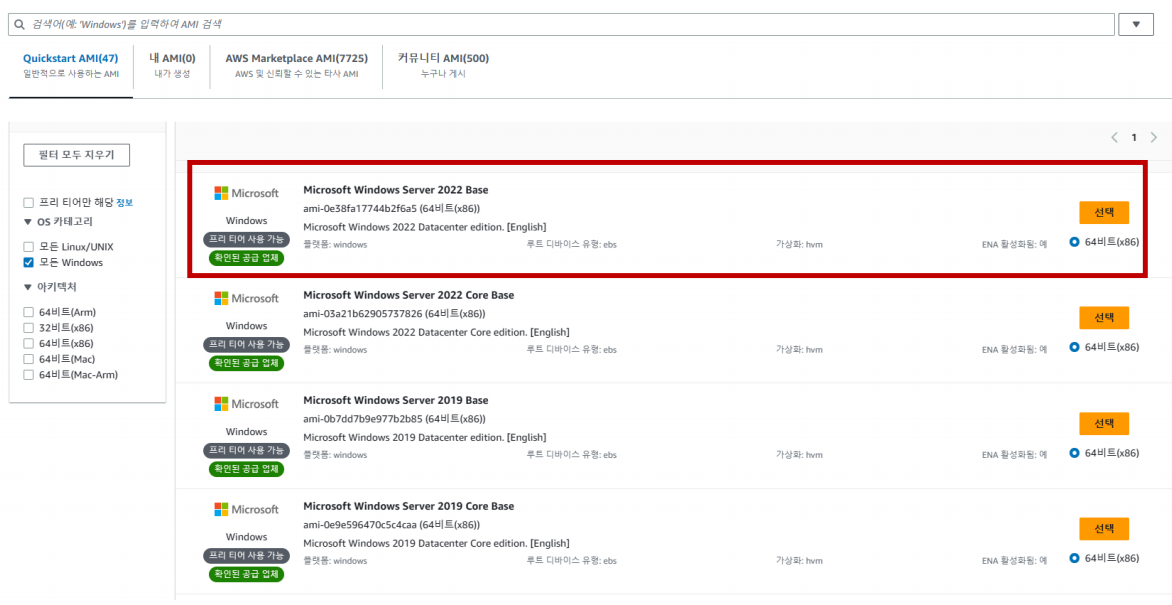Switch to Quickstart AMI(47) tab
The width and height of the screenshot is (1172, 605).
pos(71,65)
